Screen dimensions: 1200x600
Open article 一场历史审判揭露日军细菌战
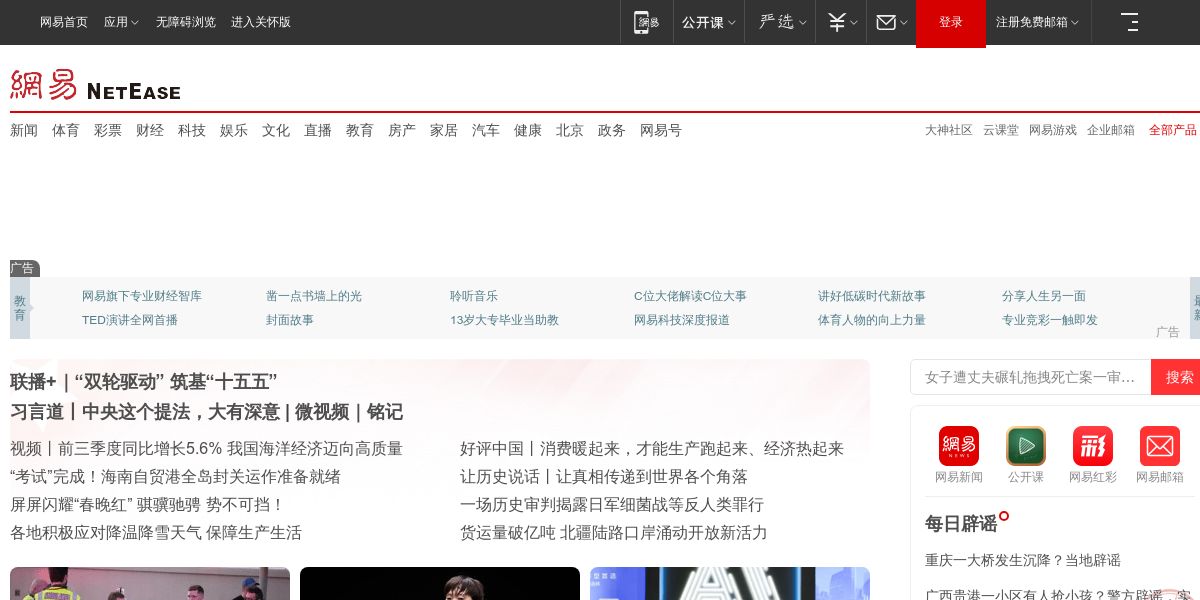point(612,505)
